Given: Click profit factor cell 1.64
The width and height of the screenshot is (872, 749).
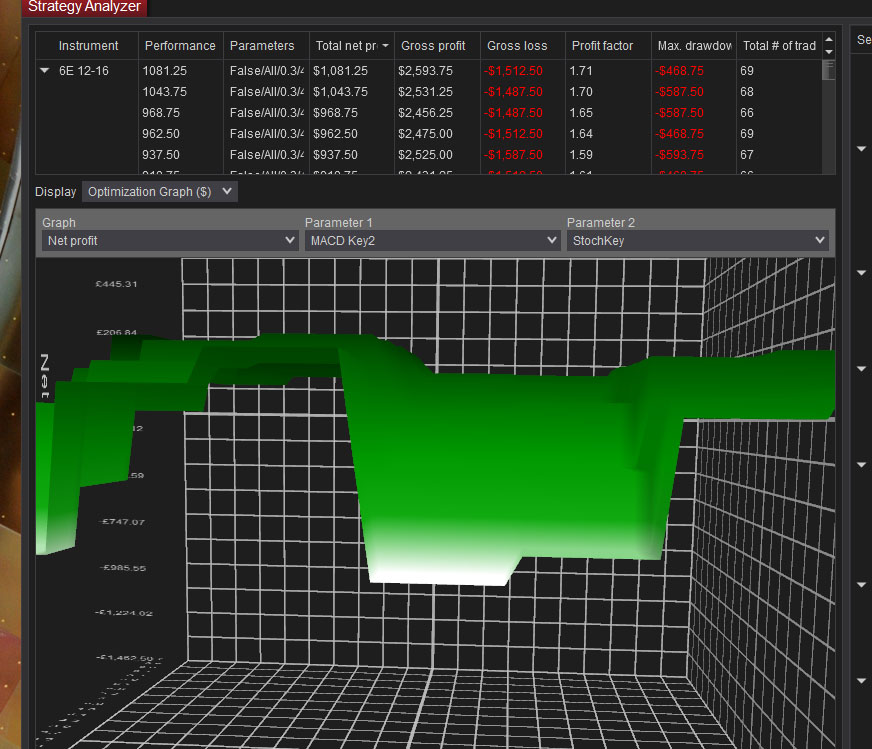Looking at the screenshot, I should click(x=581, y=134).
